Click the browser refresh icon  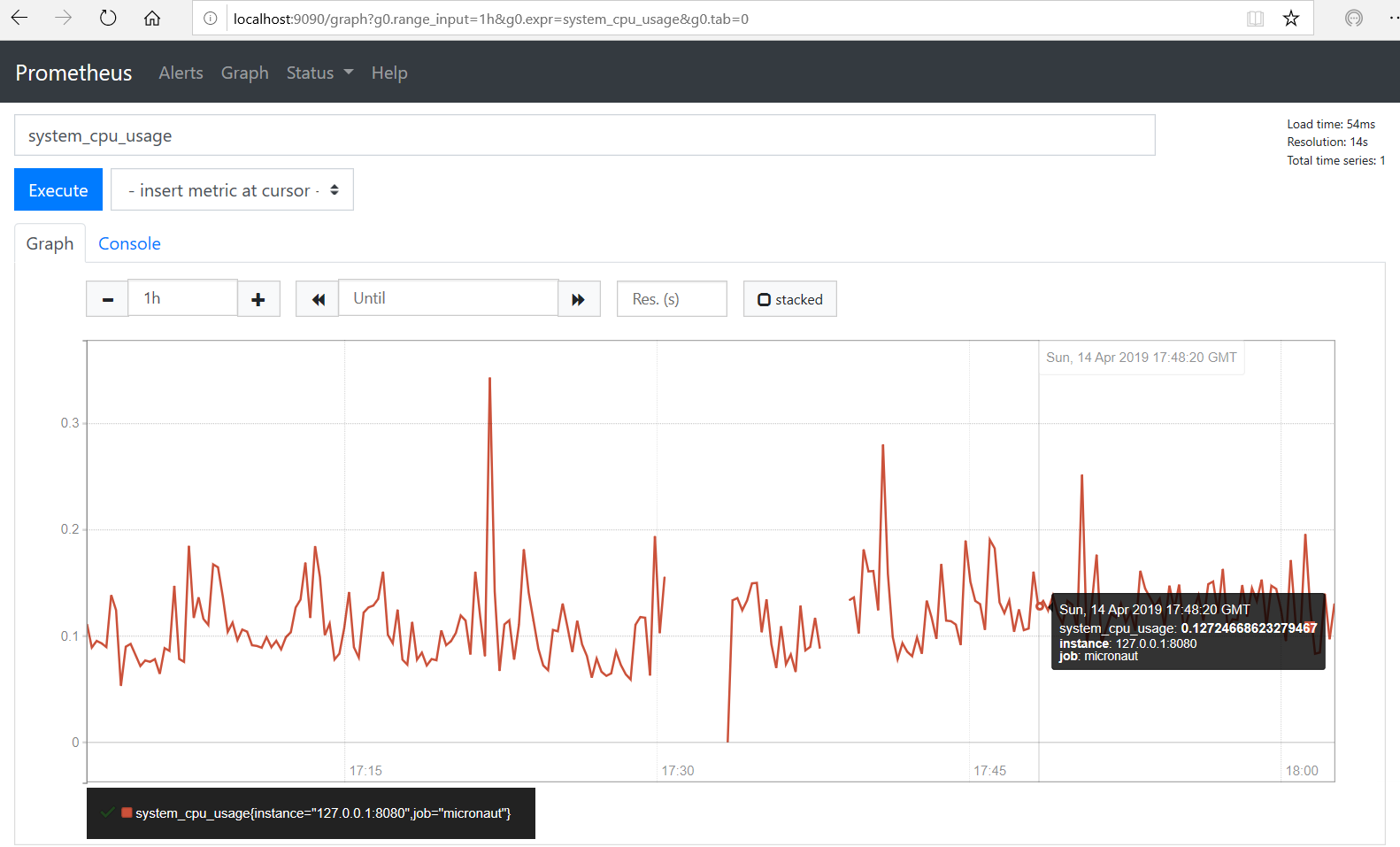108,19
